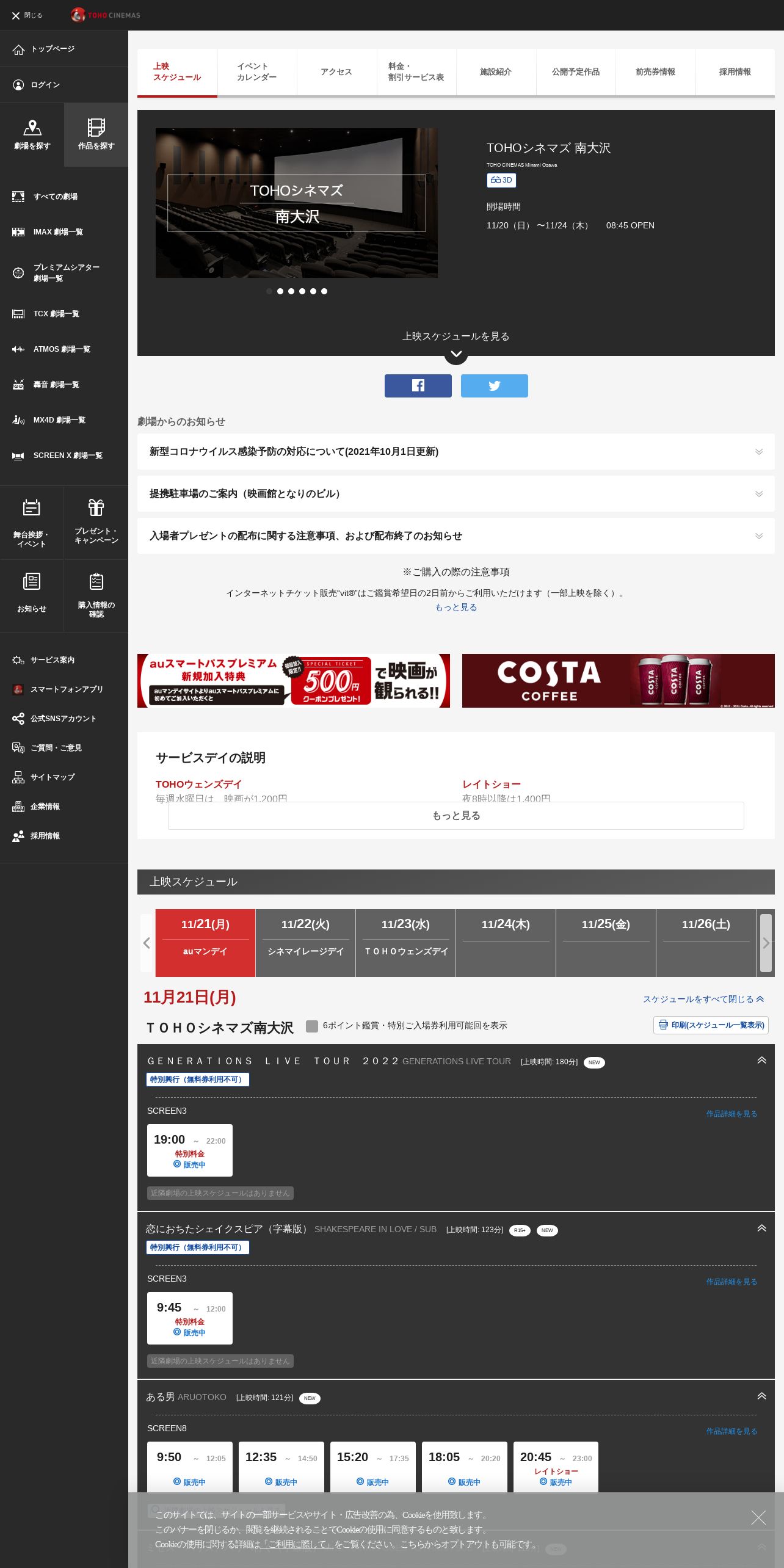
Task: Select the second carousel dot
Action: pos(280,291)
